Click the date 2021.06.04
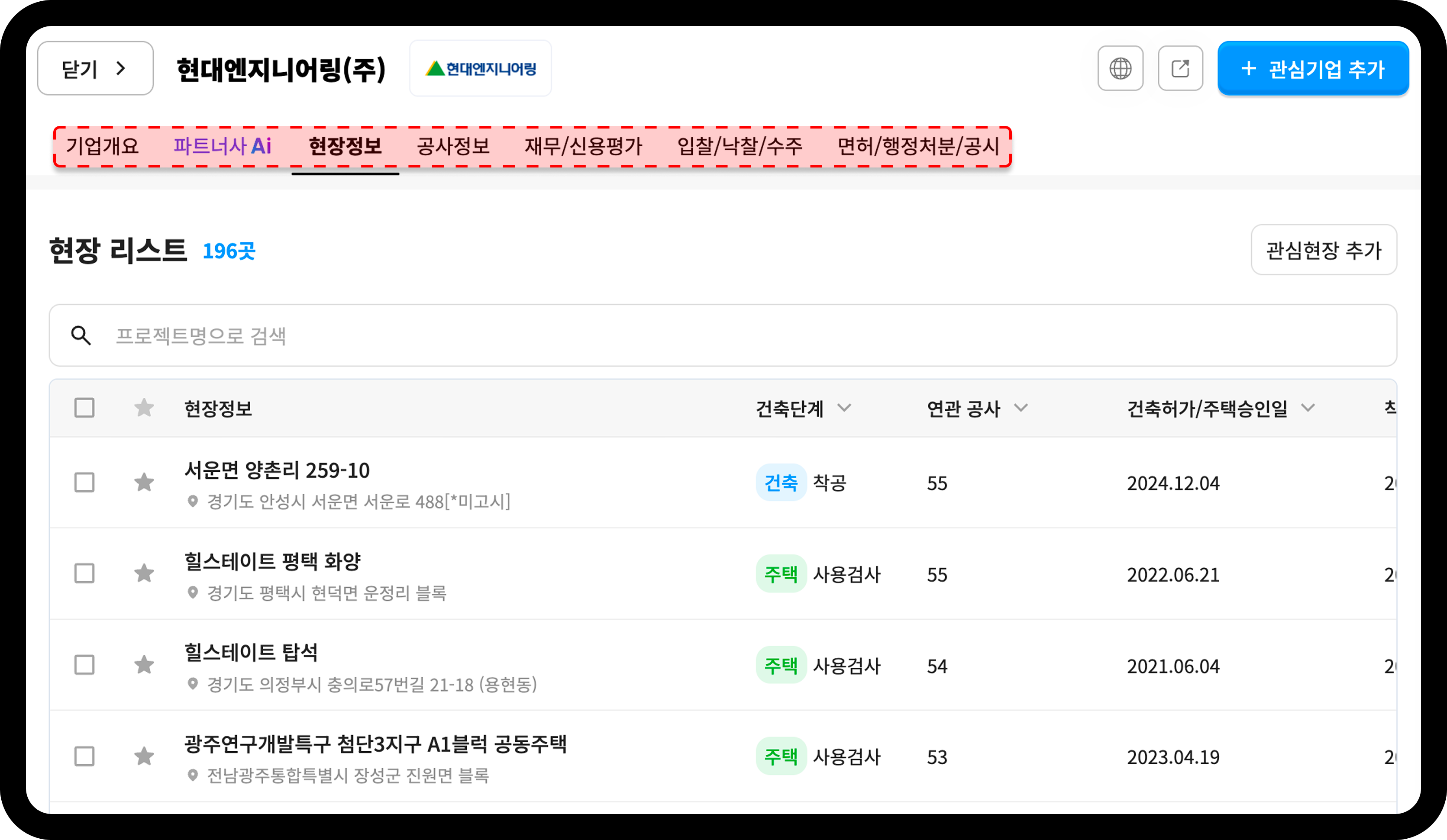The height and width of the screenshot is (840, 1447). (x=1173, y=666)
